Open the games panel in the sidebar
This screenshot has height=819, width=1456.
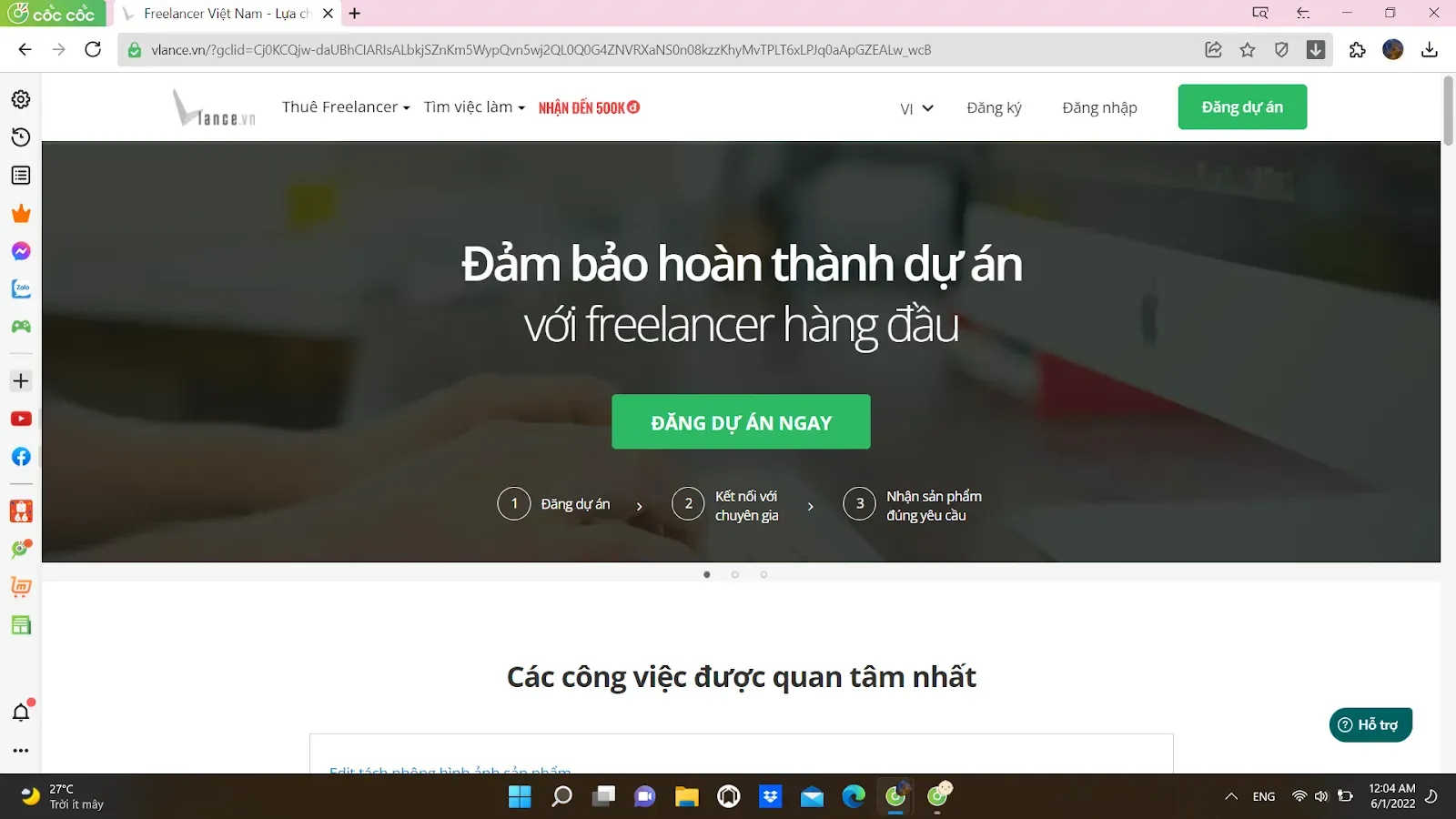pyautogui.click(x=20, y=327)
